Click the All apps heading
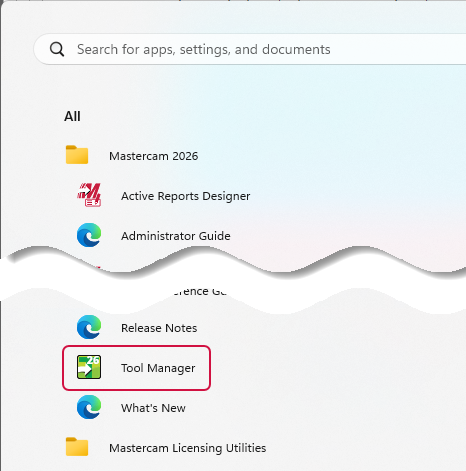The height and width of the screenshot is (471, 466). [72, 116]
